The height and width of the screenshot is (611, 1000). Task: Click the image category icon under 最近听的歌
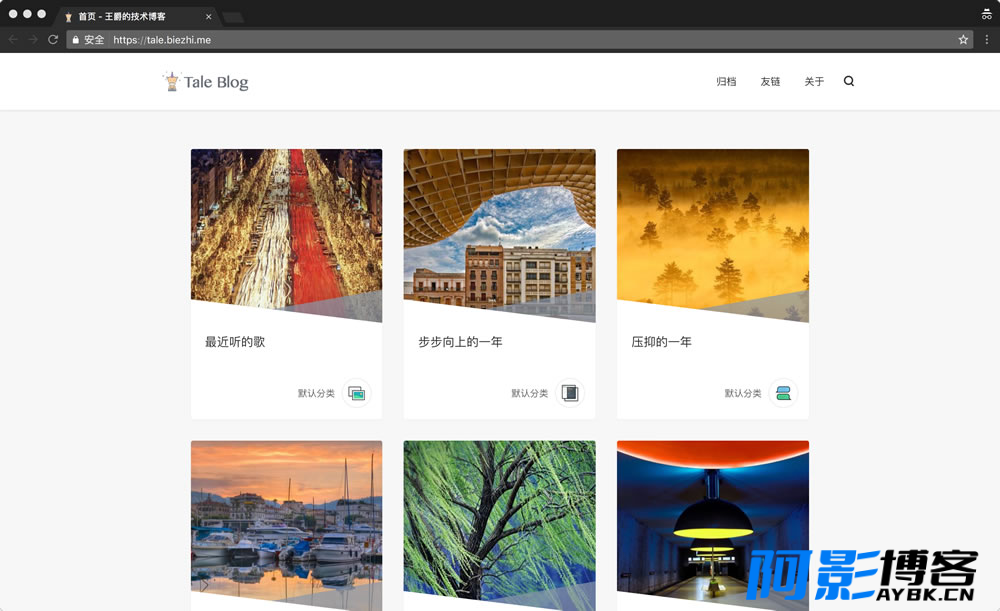(357, 393)
